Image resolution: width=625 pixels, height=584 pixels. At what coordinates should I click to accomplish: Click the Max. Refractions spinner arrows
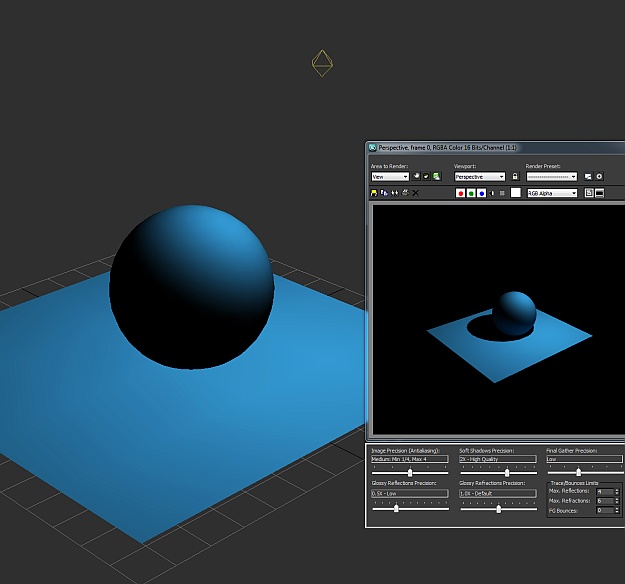(617, 501)
